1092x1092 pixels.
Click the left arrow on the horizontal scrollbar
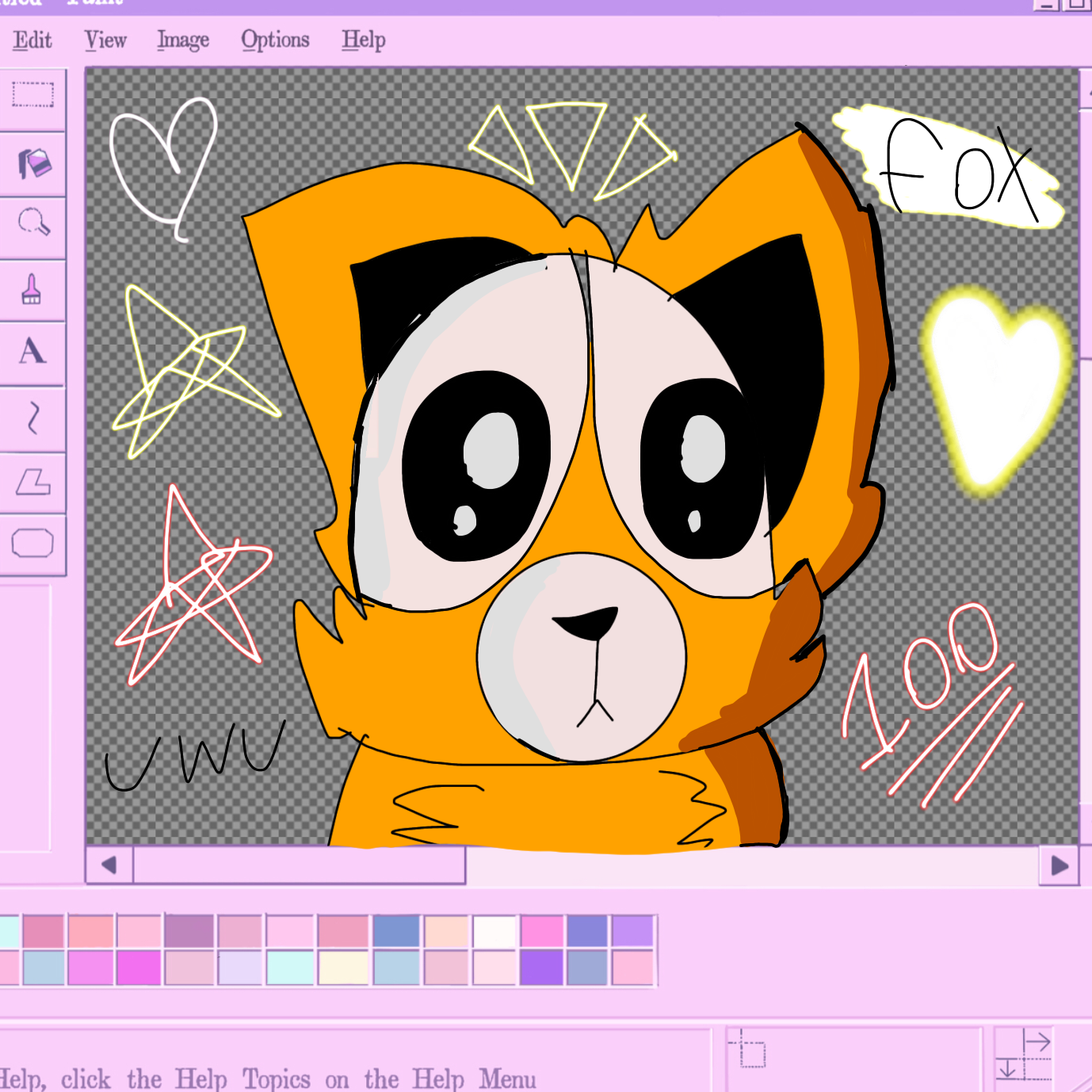[109, 865]
